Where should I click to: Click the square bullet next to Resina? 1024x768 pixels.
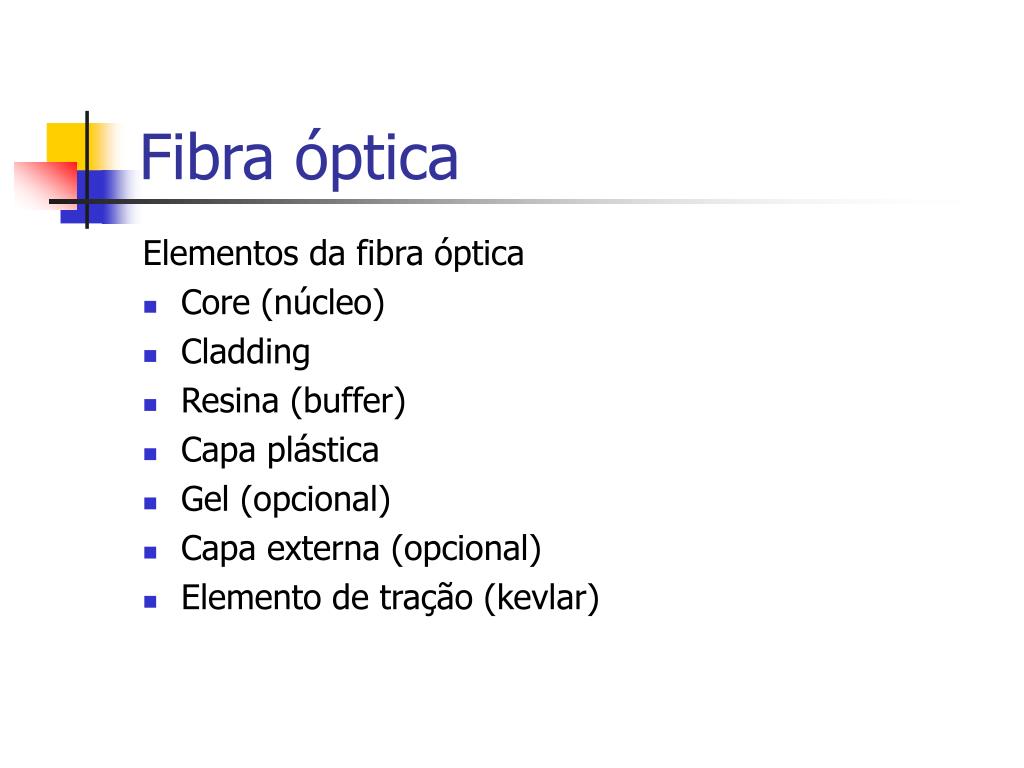(x=150, y=405)
